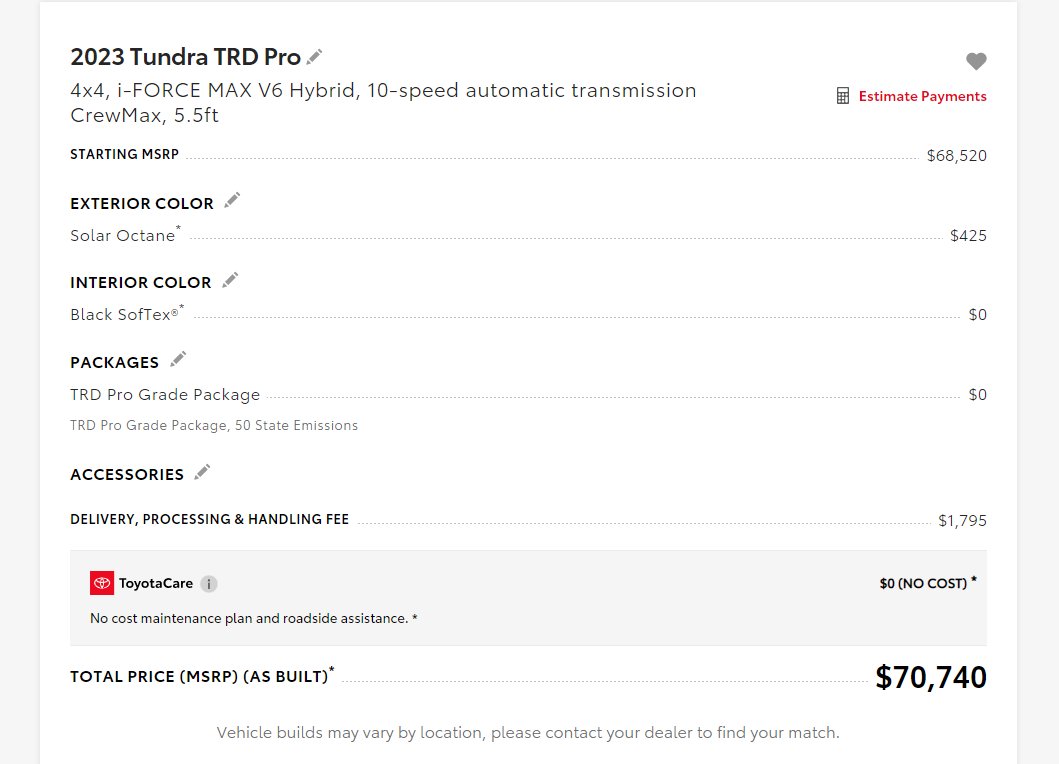Show ToyotaCare info tooltip icon
The image size is (1059, 764).
209,584
